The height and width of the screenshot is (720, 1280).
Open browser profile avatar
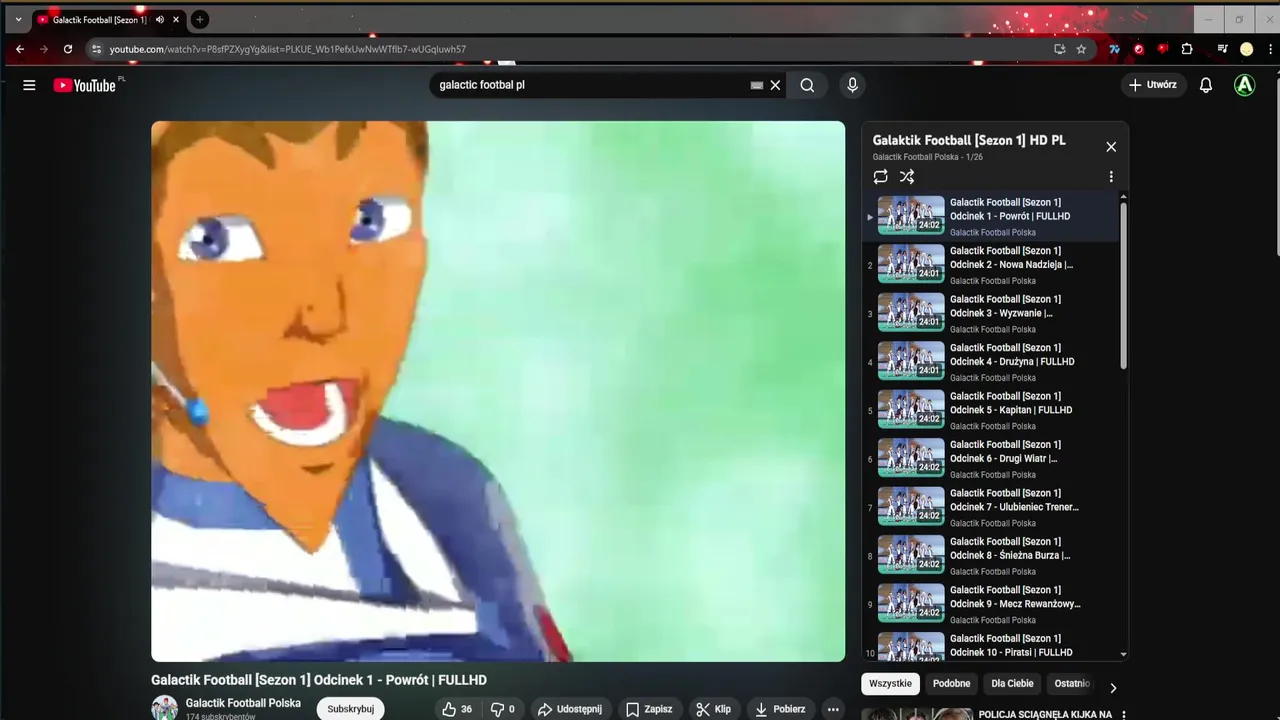[1246, 49]
